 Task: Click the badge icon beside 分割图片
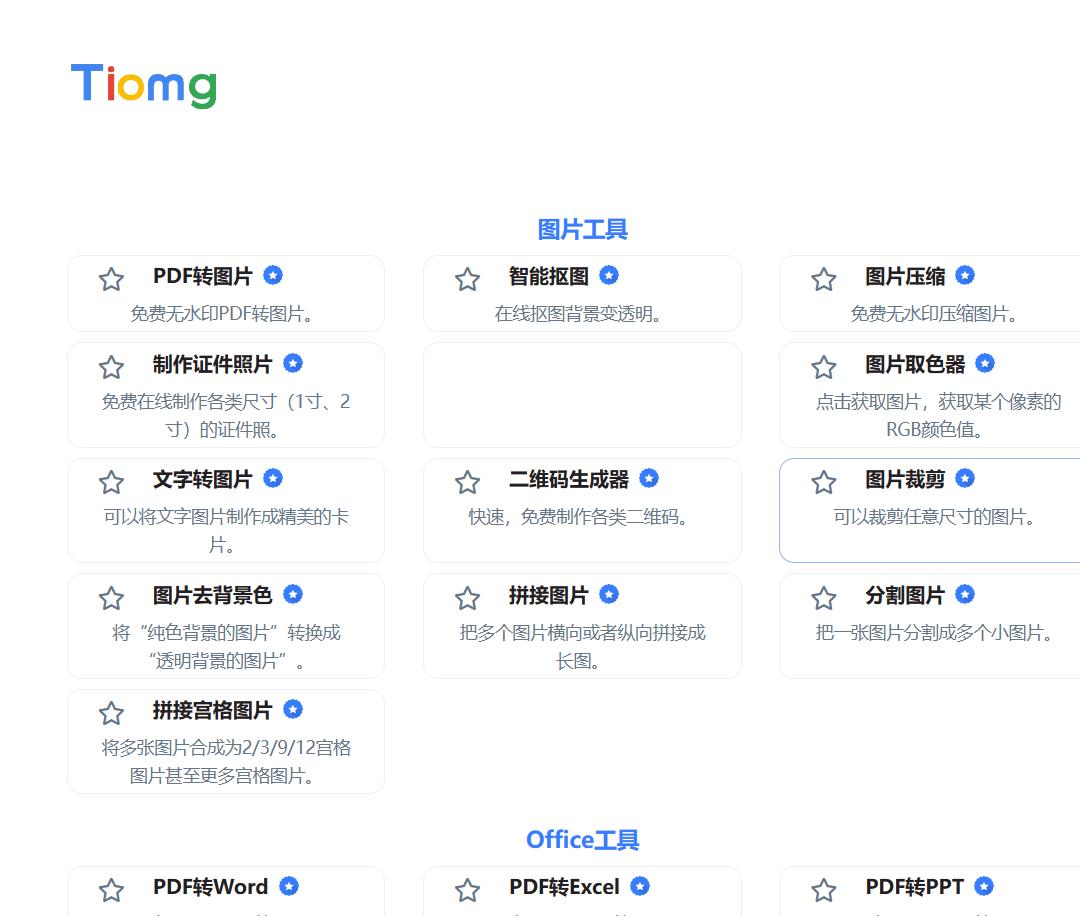964,594
